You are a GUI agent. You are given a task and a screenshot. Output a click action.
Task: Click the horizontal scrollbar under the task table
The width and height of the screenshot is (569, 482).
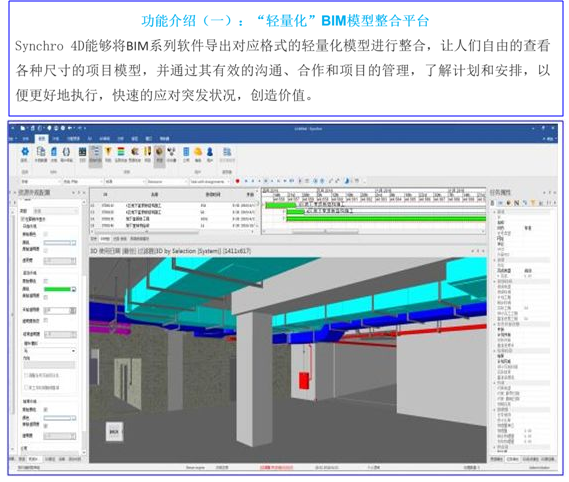click(146, 232)
